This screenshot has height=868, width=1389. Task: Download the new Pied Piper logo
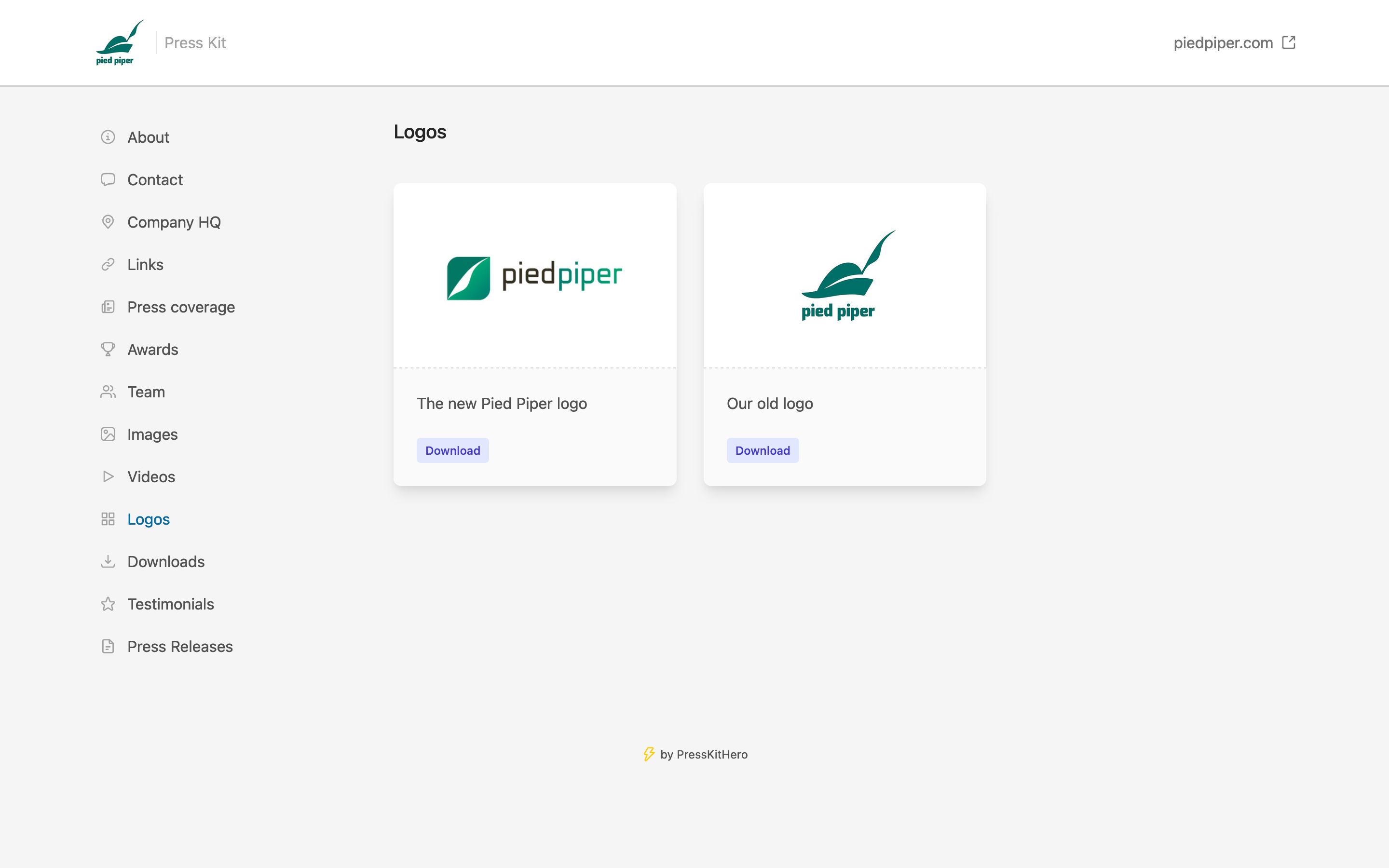(452, 451)
